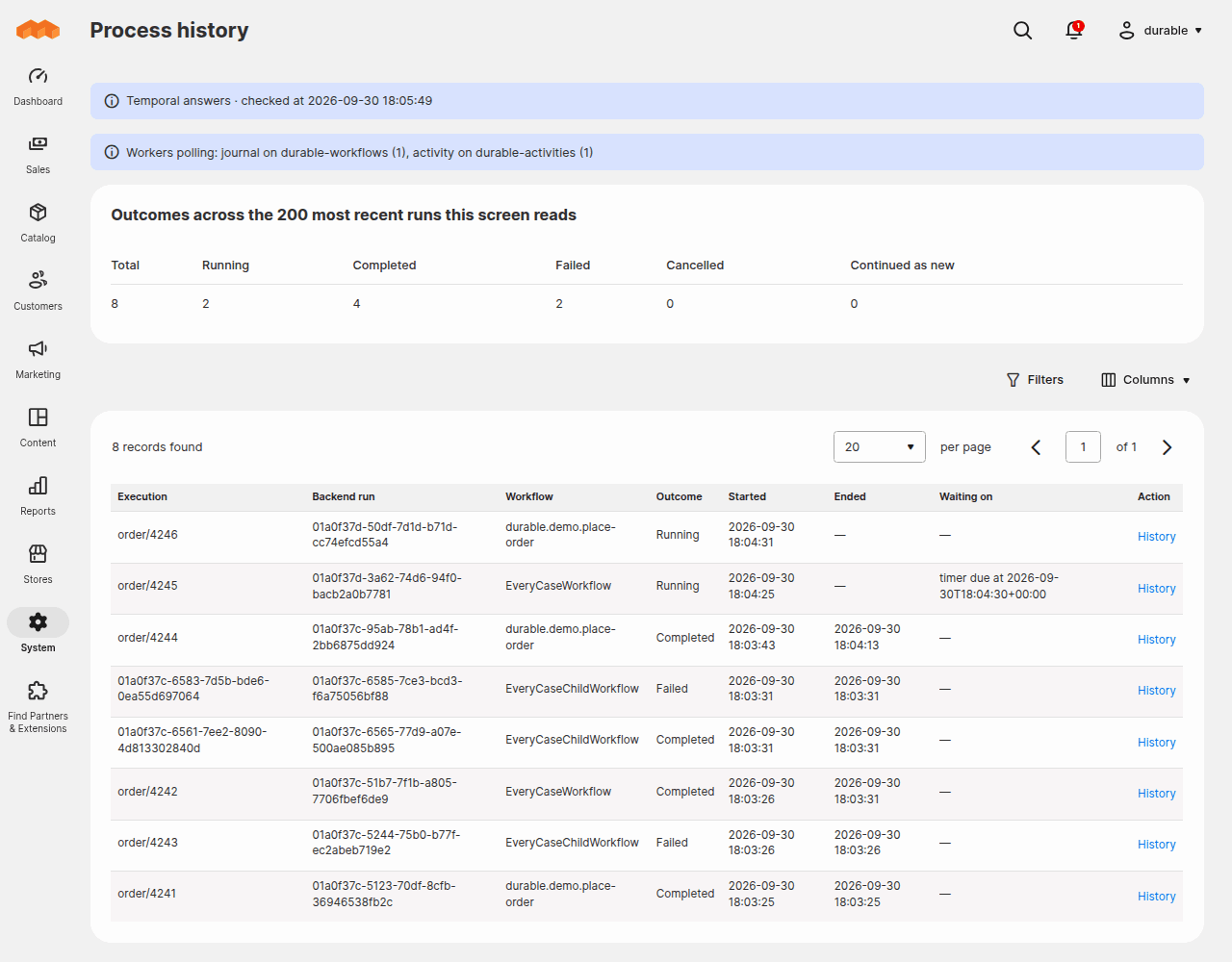The width and height of the screenshot is (1232, 962).
Task: Click the page number input field
Action: tap(1083, 447)
